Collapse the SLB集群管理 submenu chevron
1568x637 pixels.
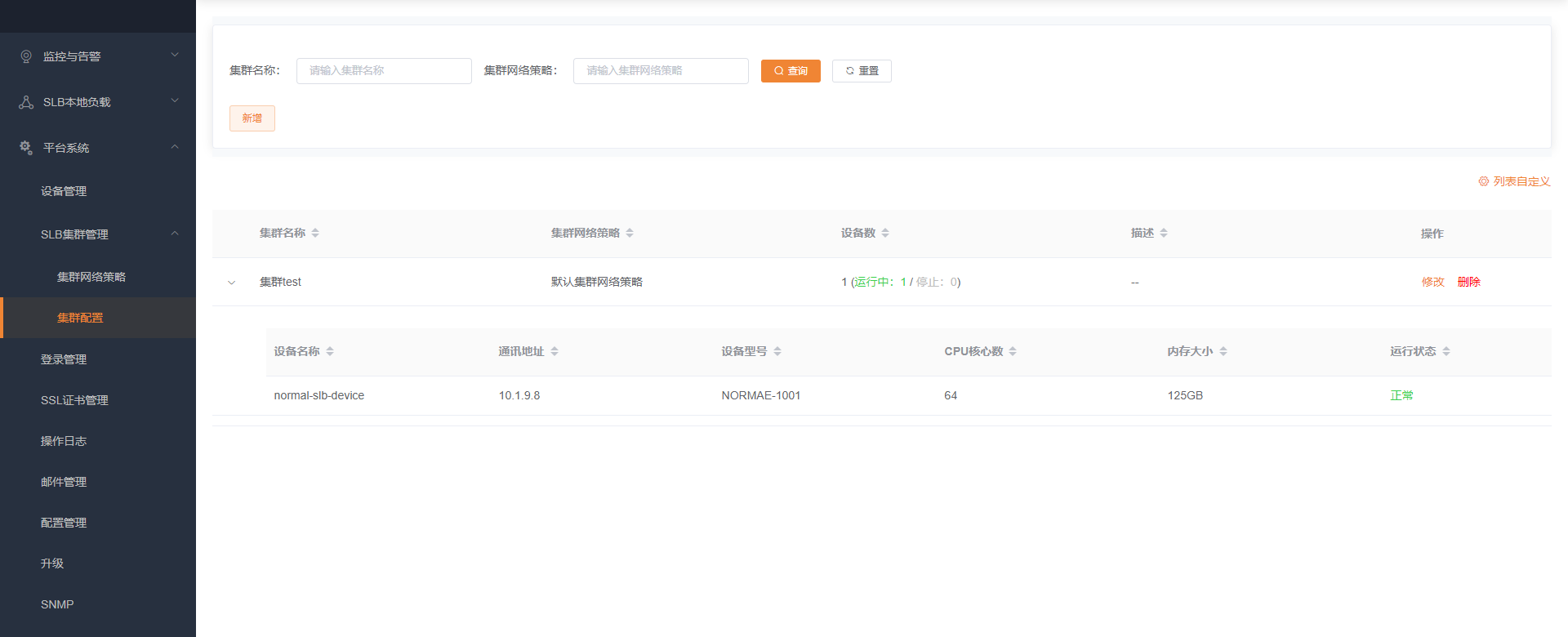[175, 234]
